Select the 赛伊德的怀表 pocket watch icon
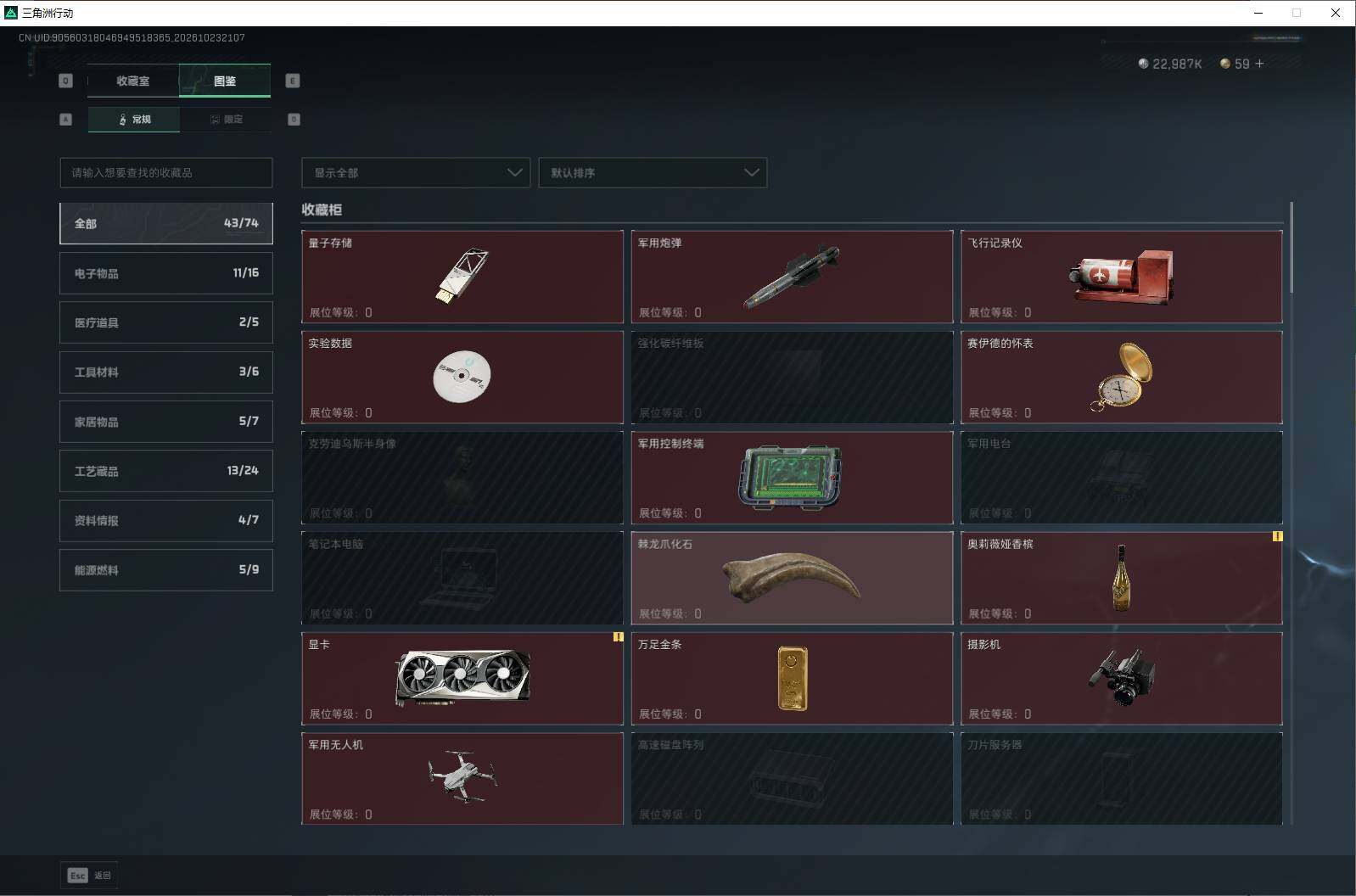 click(1121, 377)
